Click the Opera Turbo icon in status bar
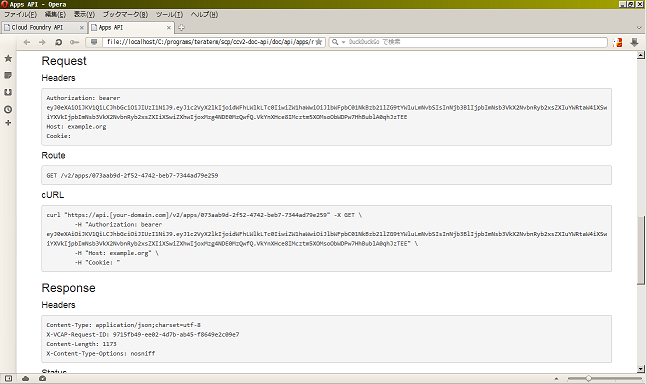The height and width of the screenshot is (384, 647). [43, 378]
